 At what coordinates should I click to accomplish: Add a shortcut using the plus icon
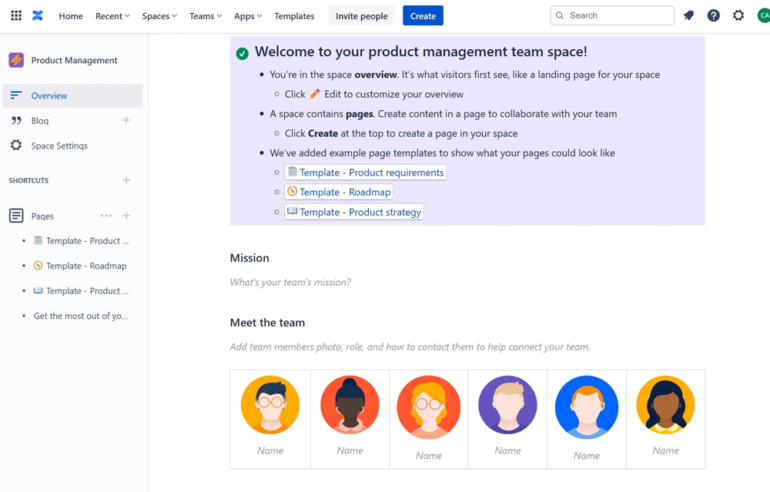(x=126, y=181)
